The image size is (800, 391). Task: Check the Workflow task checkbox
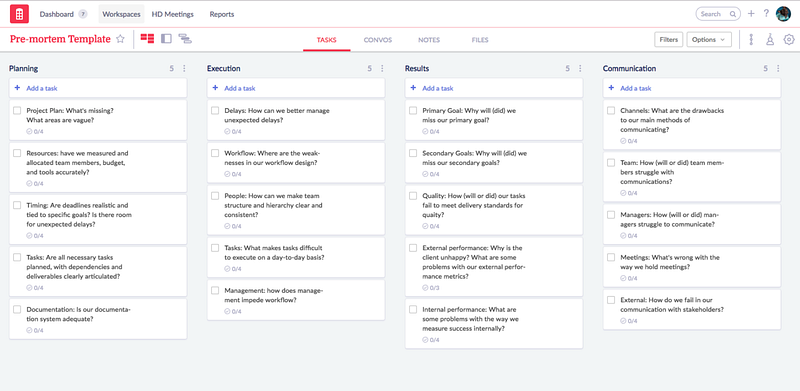(x=215, y=153)
